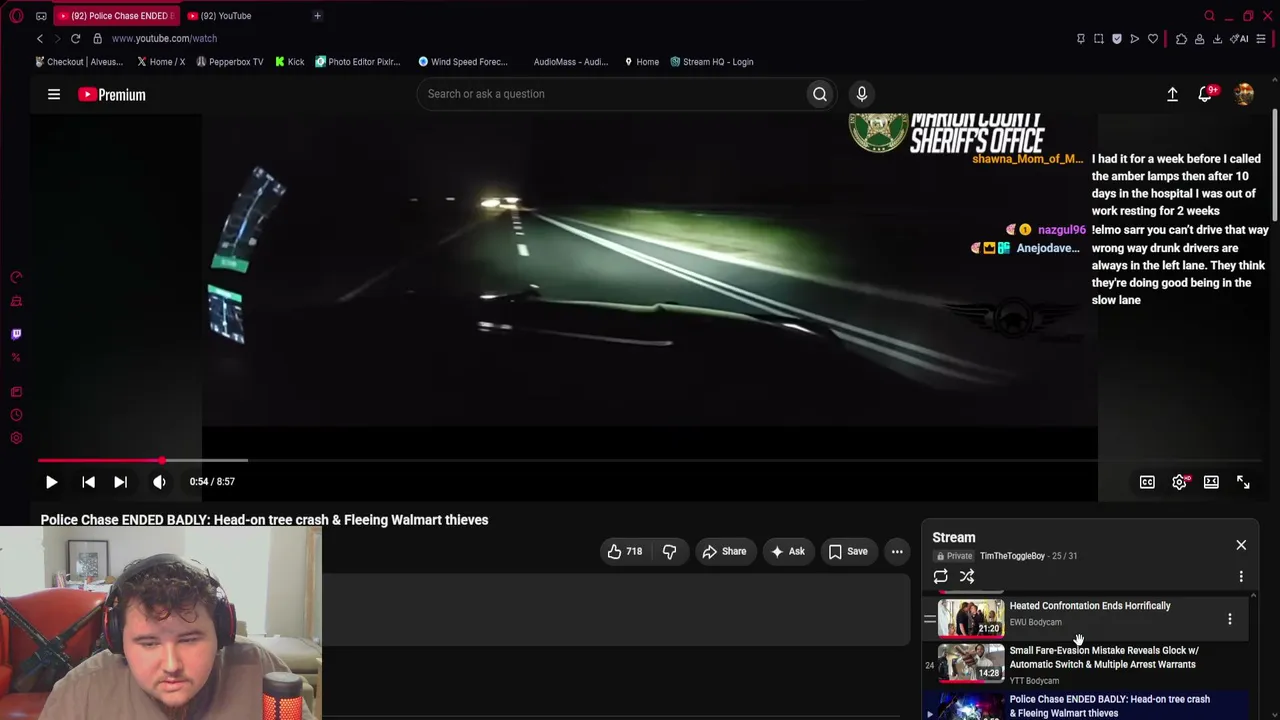Skip to the next playlist video
The image size is (1280, 720).
coord(120,482)
